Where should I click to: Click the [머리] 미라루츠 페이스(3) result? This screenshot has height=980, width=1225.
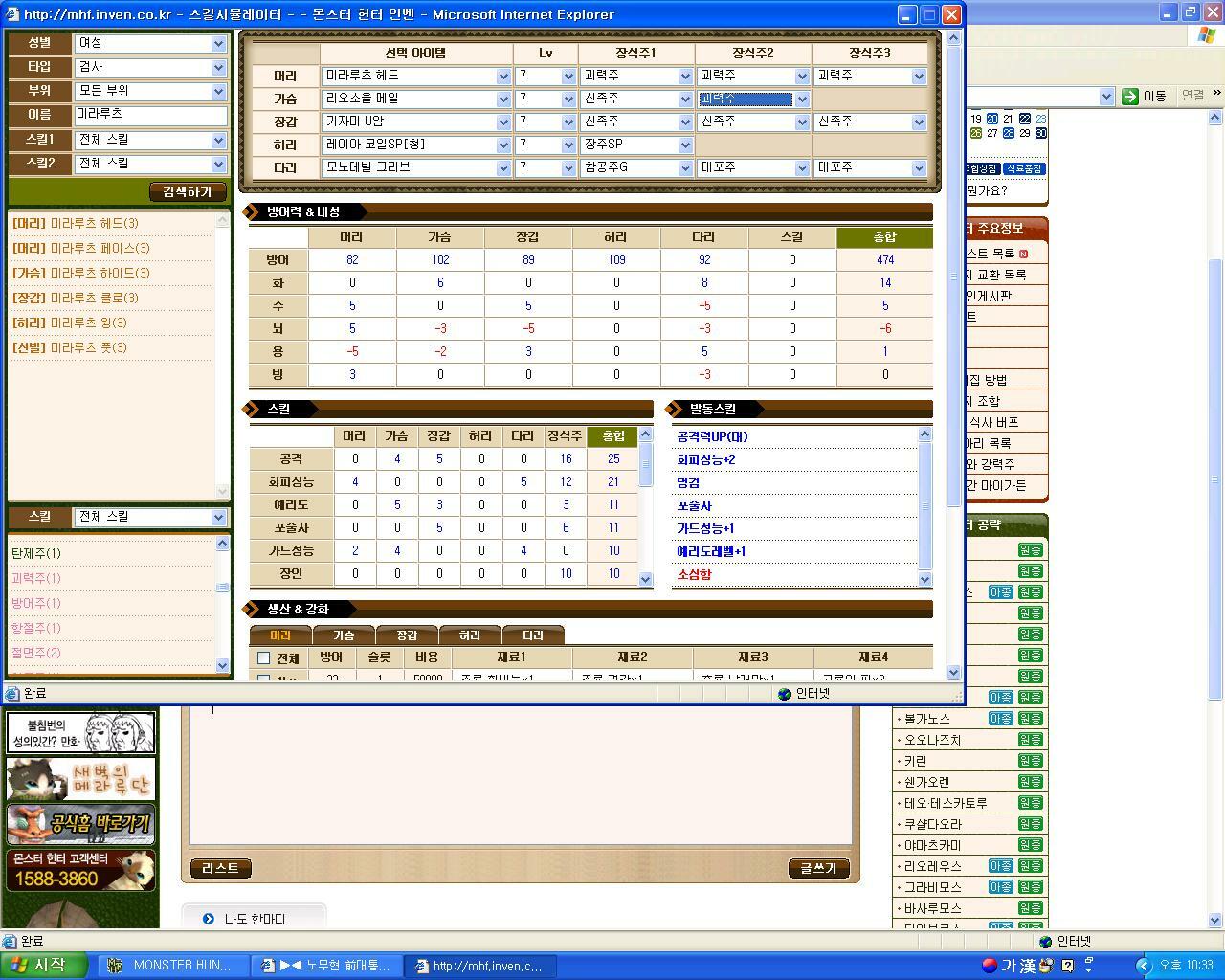pyautogui.click(x=81, y=248)
